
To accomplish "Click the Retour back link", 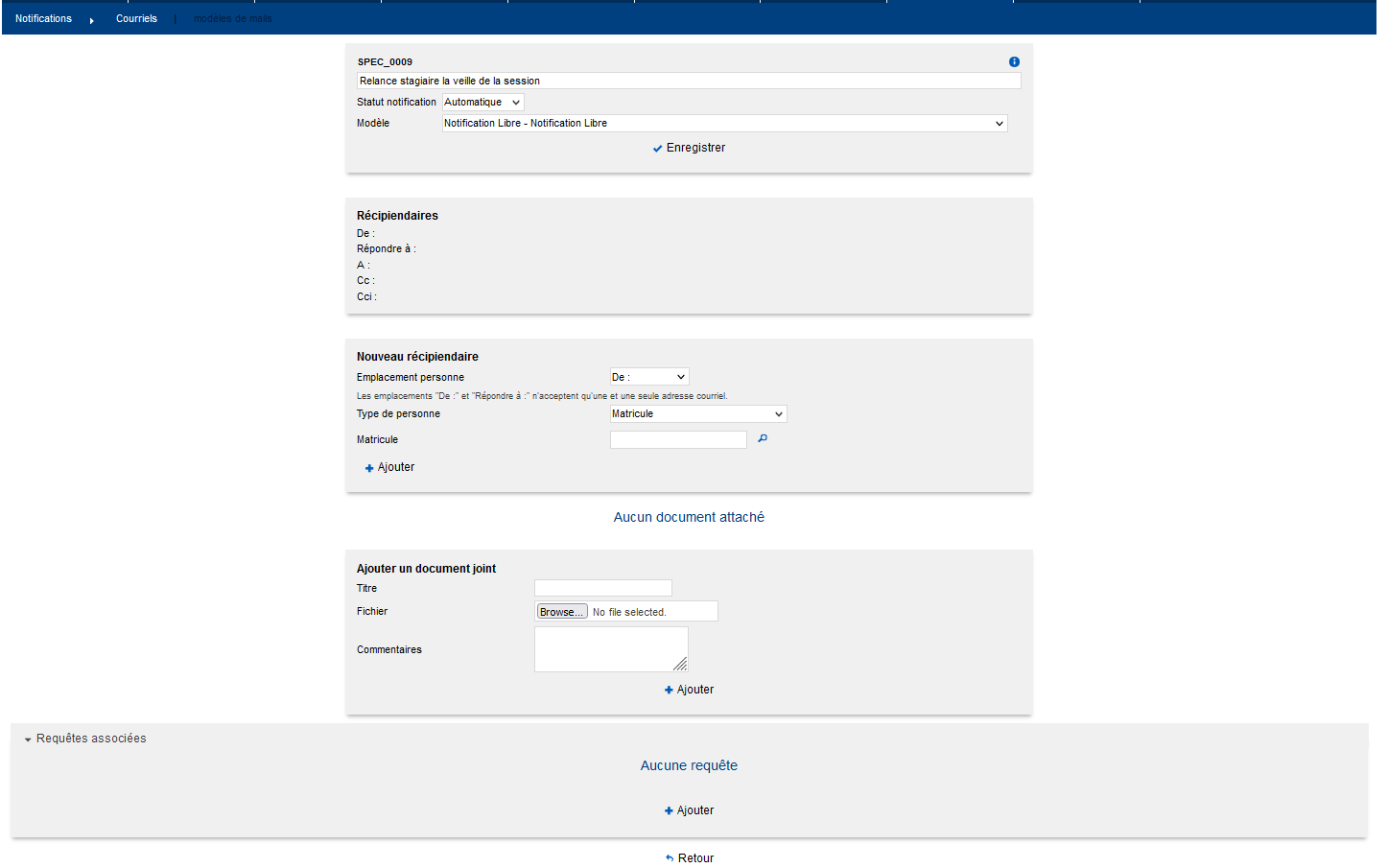I will pos(689,858).
